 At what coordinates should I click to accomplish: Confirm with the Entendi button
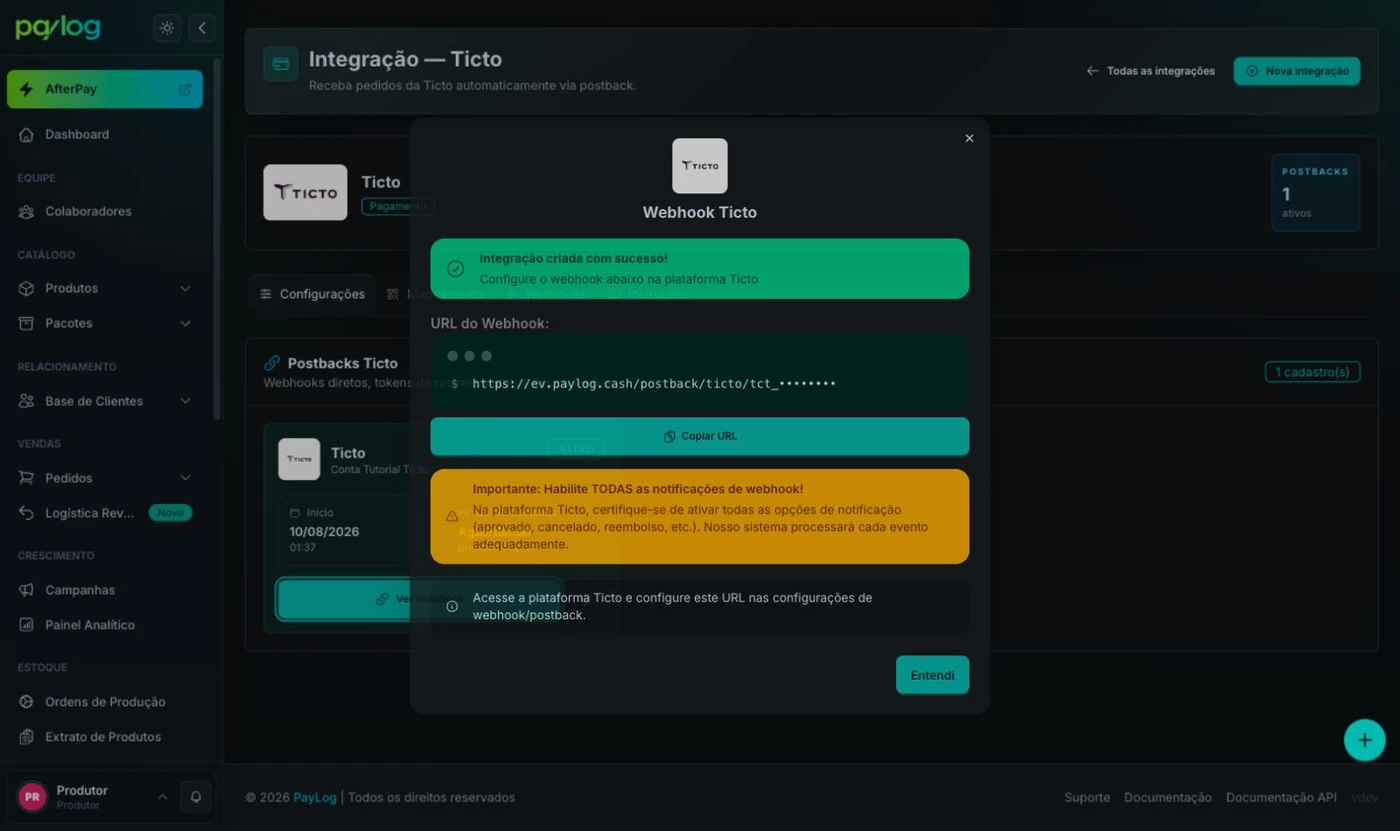tap(932, 675)
